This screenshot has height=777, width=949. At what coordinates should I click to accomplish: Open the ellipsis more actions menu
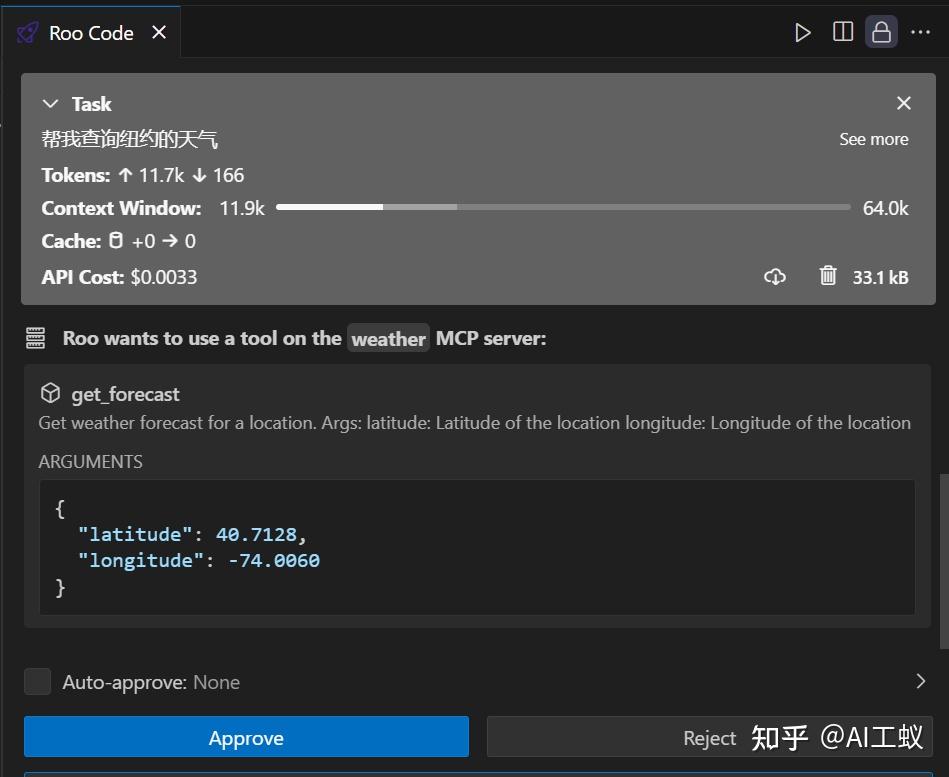pyautogui.click(x=921, y=31)
